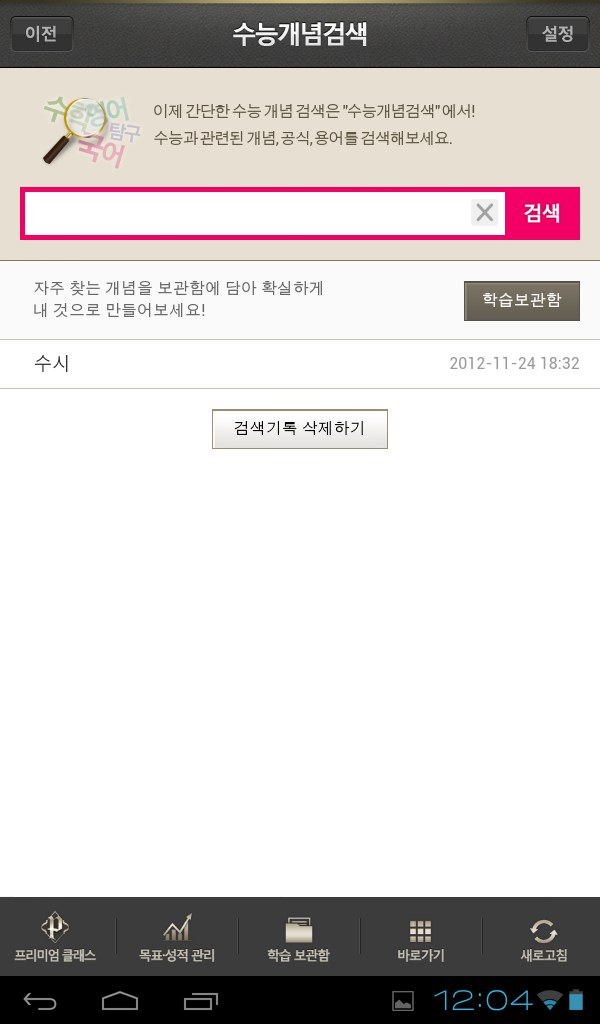Focus the concept search input field
Viewport: 600px width, 1024px height.
(x=247, y=213)
